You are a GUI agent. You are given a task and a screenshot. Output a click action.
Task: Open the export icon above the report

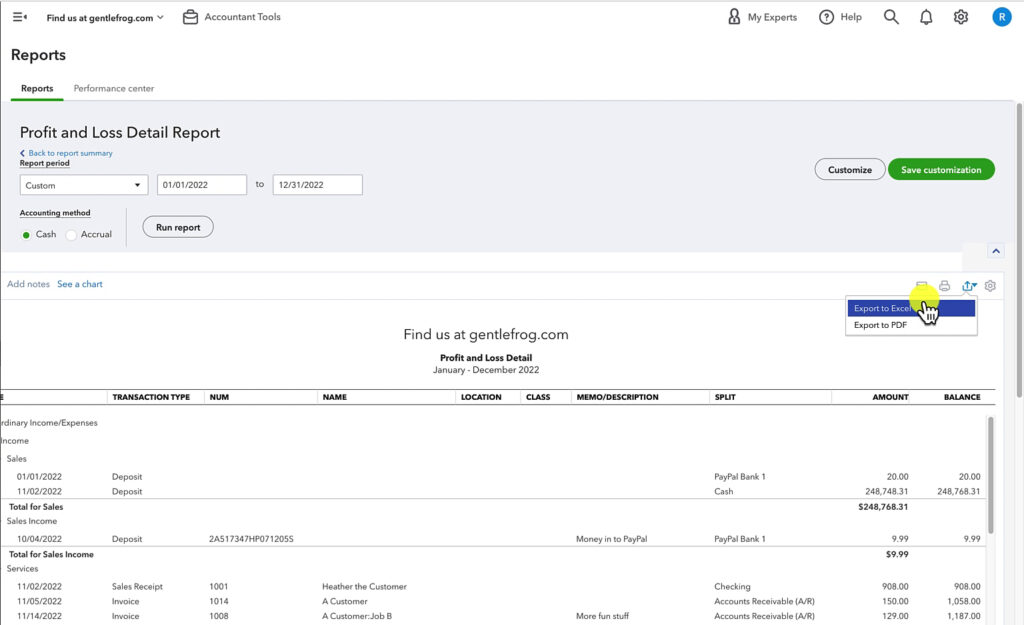pyautogui.click(x=968, y=285)
